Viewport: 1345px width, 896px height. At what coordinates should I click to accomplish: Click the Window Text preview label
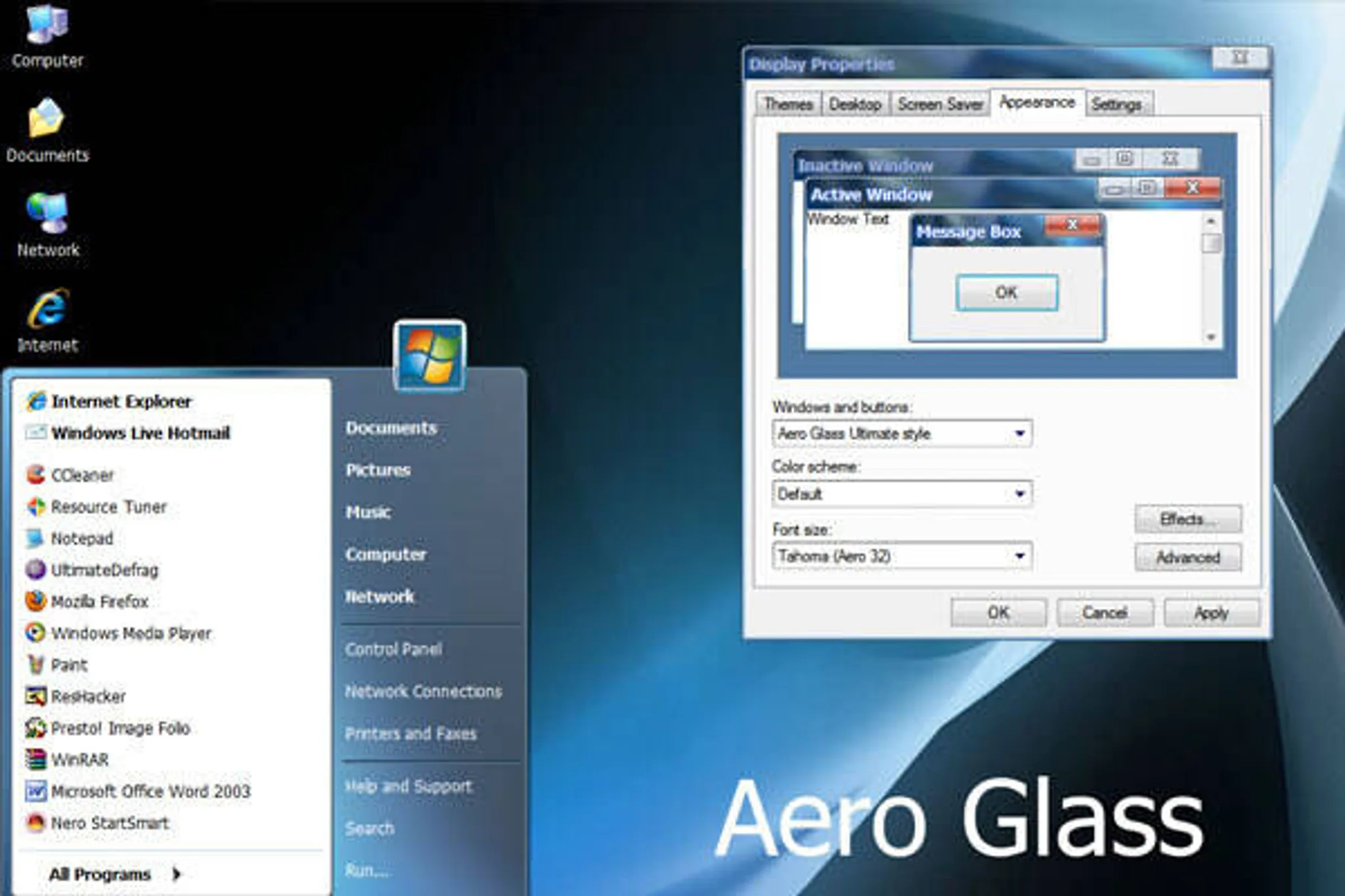click(x=848, y=219)
